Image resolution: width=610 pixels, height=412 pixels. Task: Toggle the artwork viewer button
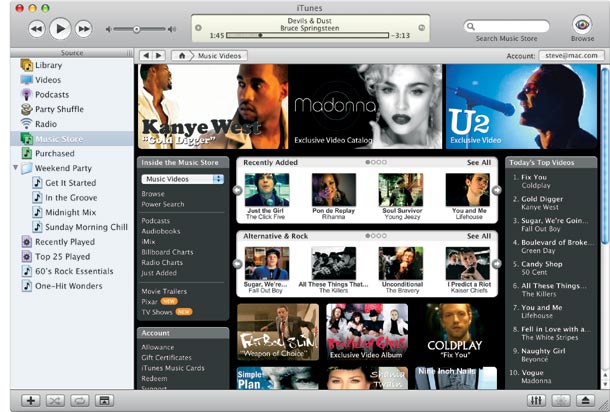pos(104,400)
